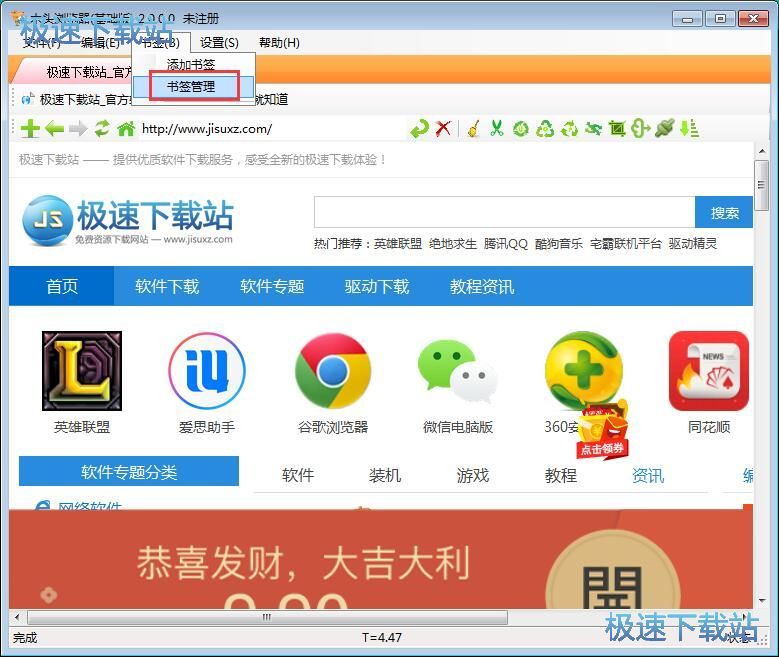
Task: Open the 爱思助手 iU icon
Action: [x=207, y=371]
